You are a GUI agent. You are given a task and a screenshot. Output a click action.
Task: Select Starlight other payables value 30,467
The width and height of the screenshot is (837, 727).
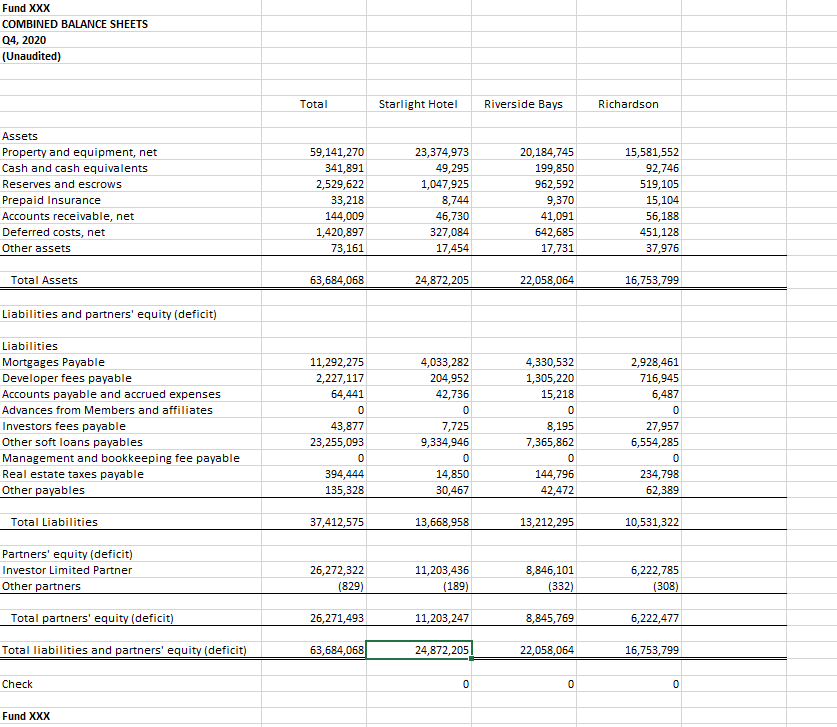(452, 491)
